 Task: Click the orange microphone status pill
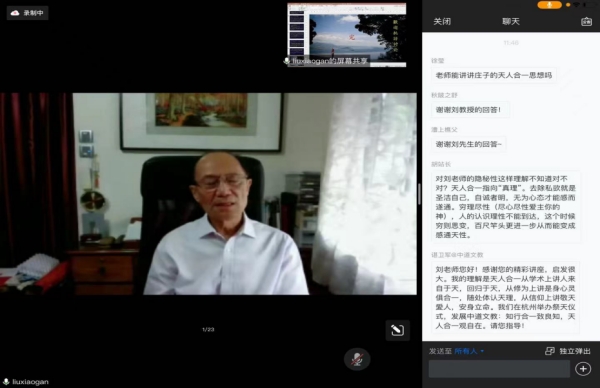click(549, 5)
